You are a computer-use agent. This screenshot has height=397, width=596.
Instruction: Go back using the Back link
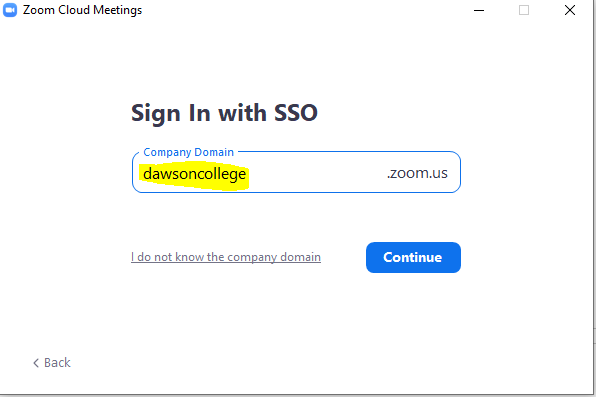tap(52, 363)
